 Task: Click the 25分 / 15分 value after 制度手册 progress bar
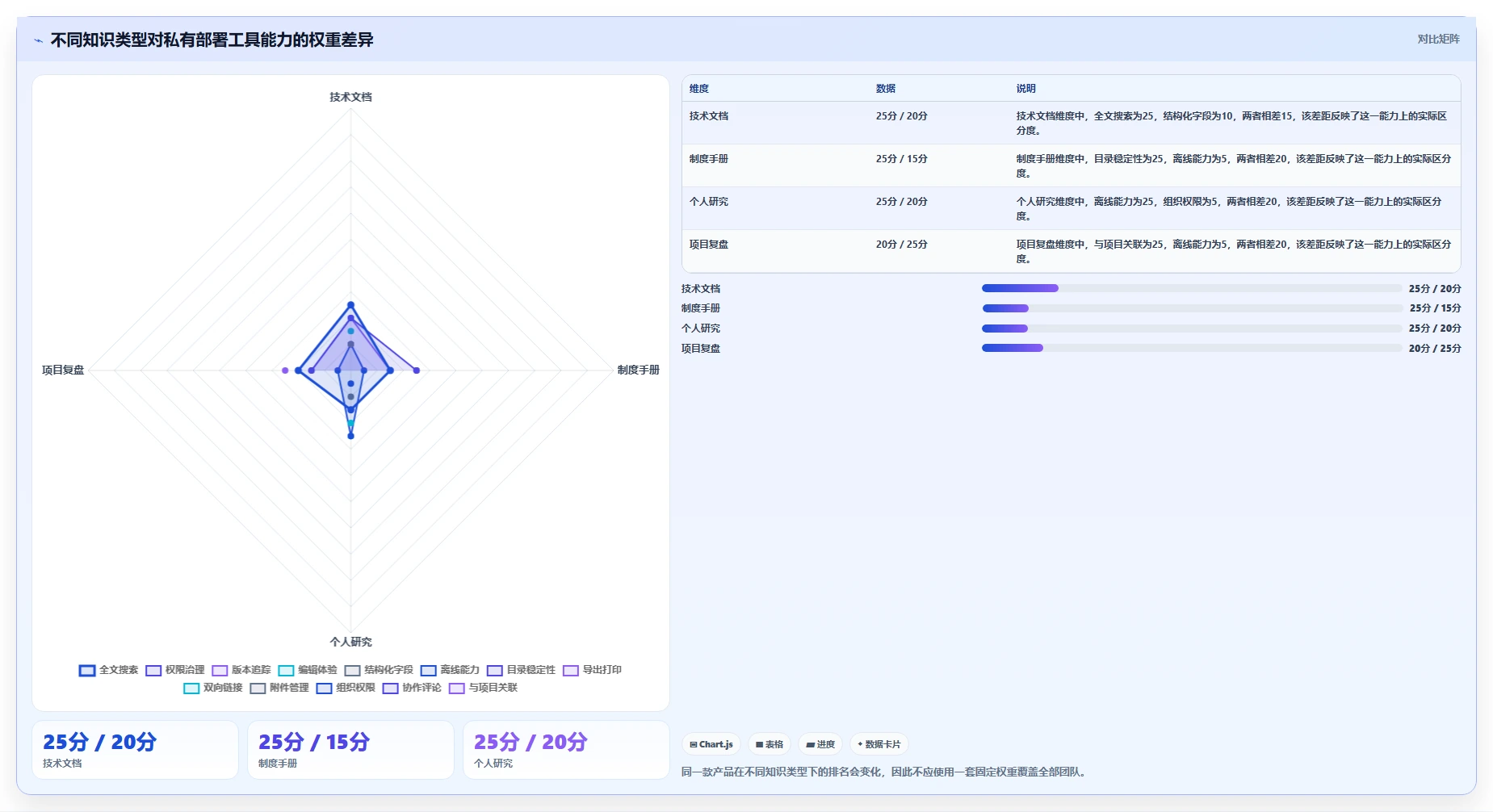point(1435,308)
